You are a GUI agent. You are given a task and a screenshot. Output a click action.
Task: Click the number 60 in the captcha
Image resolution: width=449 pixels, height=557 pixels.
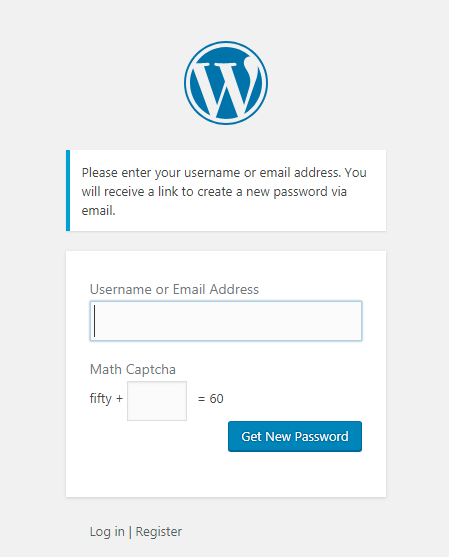pyautogui.click(x=216, y=399)
